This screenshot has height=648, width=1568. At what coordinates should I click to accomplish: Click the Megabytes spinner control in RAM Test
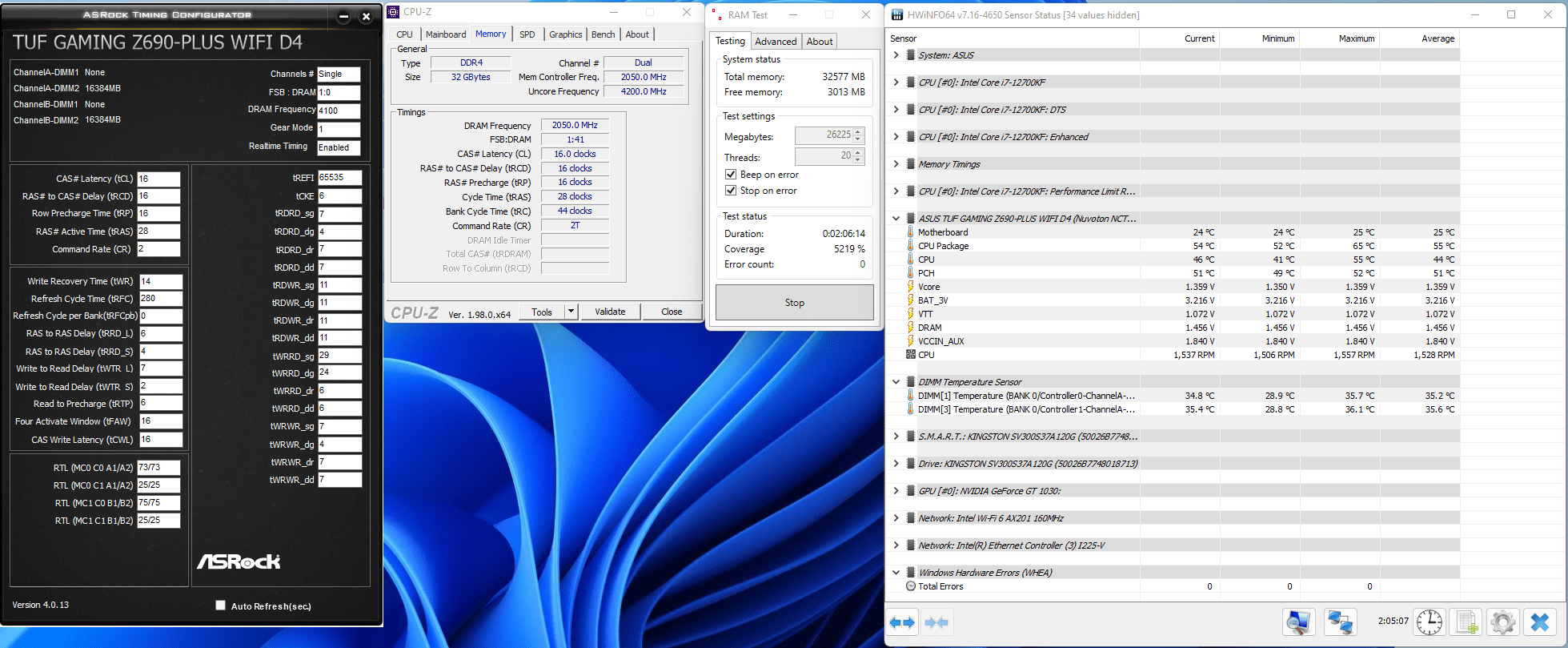click(858, 135)
